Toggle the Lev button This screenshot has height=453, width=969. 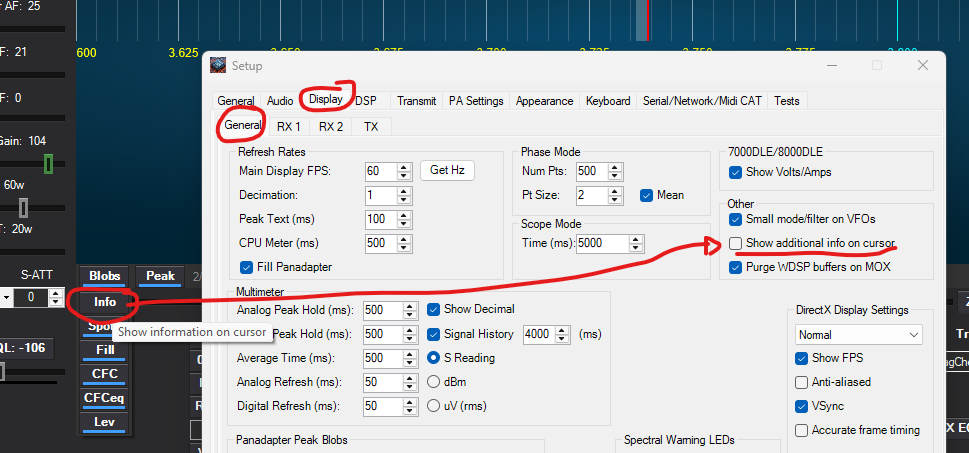(x=105, y=423)
